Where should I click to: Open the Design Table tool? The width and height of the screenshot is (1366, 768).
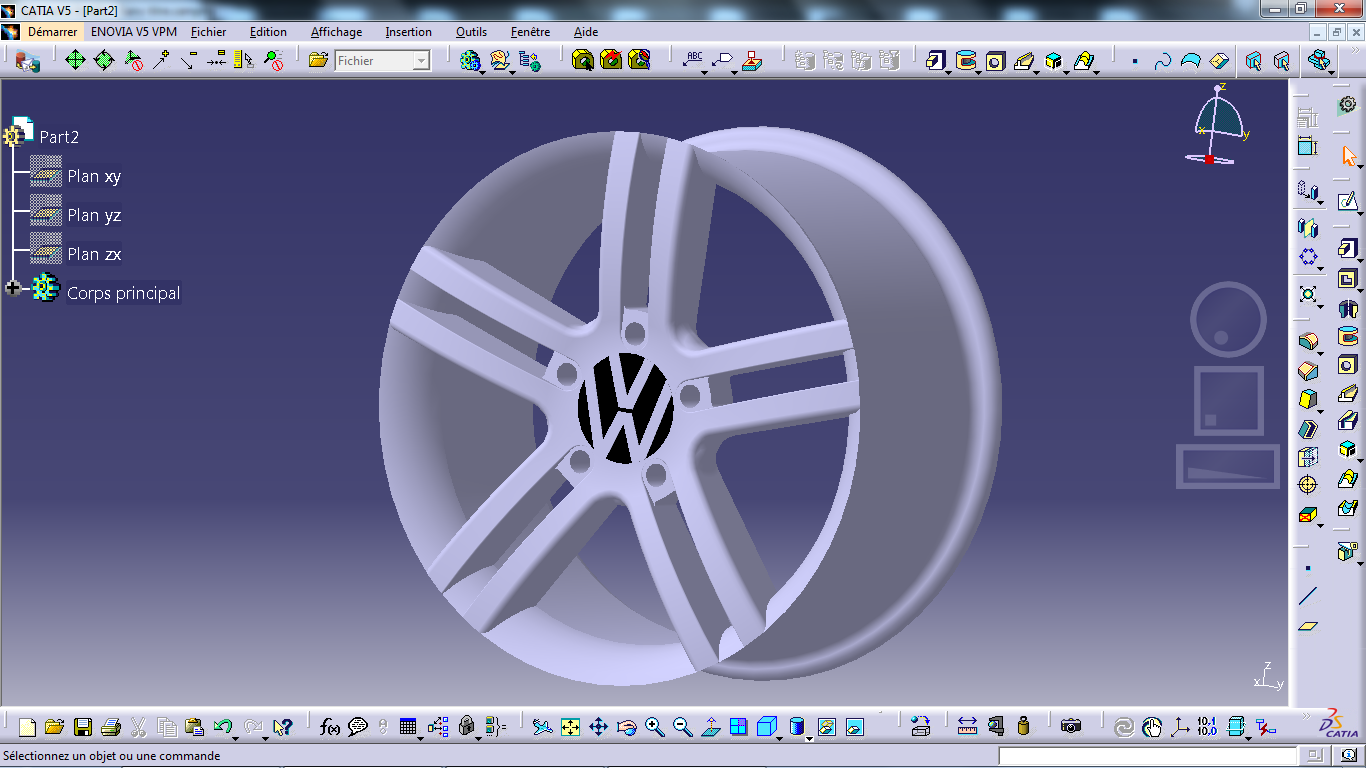coord(408,727)
